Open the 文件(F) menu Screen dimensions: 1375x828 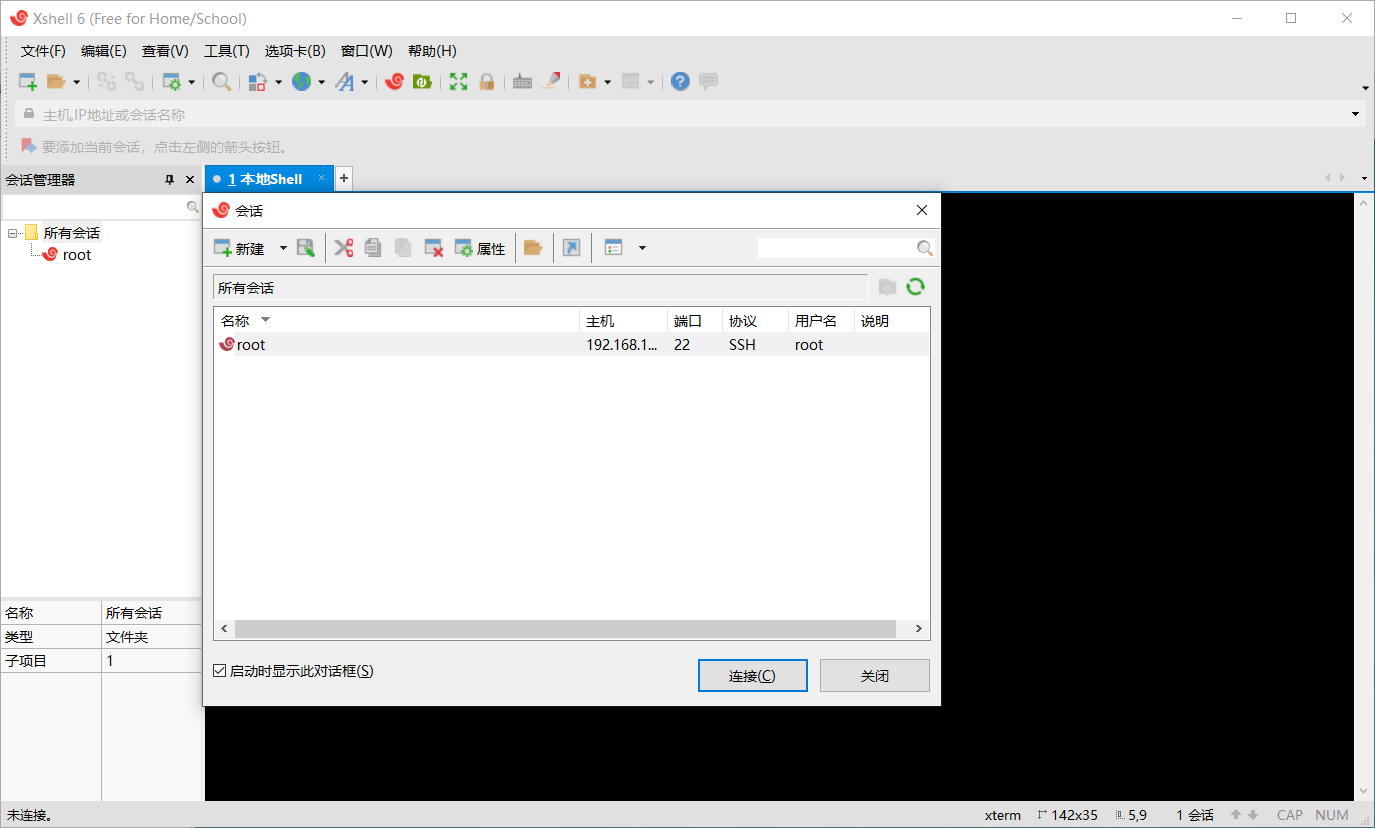[x=43, y=51]
